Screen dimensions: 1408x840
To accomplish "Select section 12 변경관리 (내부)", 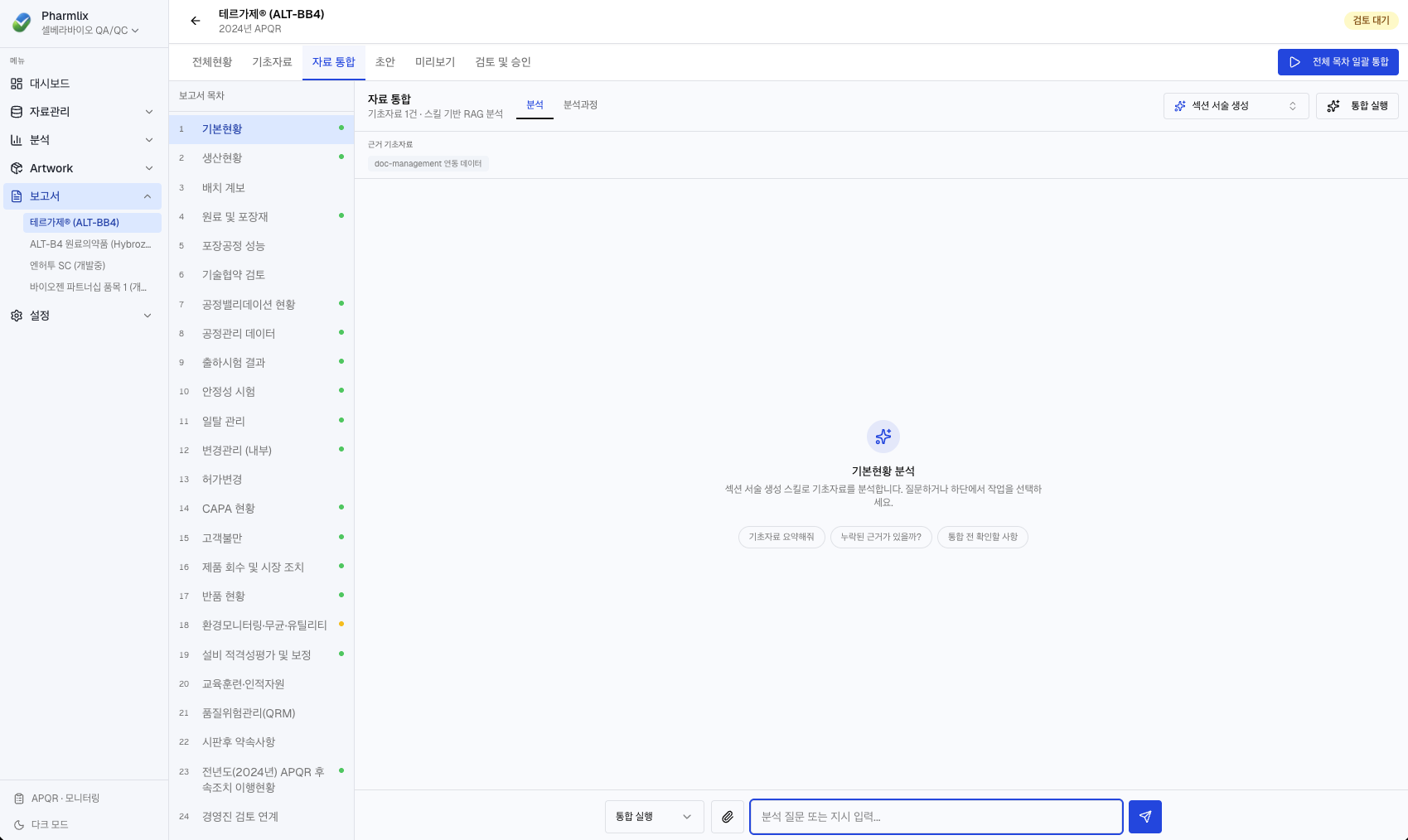I will click(x=262, y=451).
